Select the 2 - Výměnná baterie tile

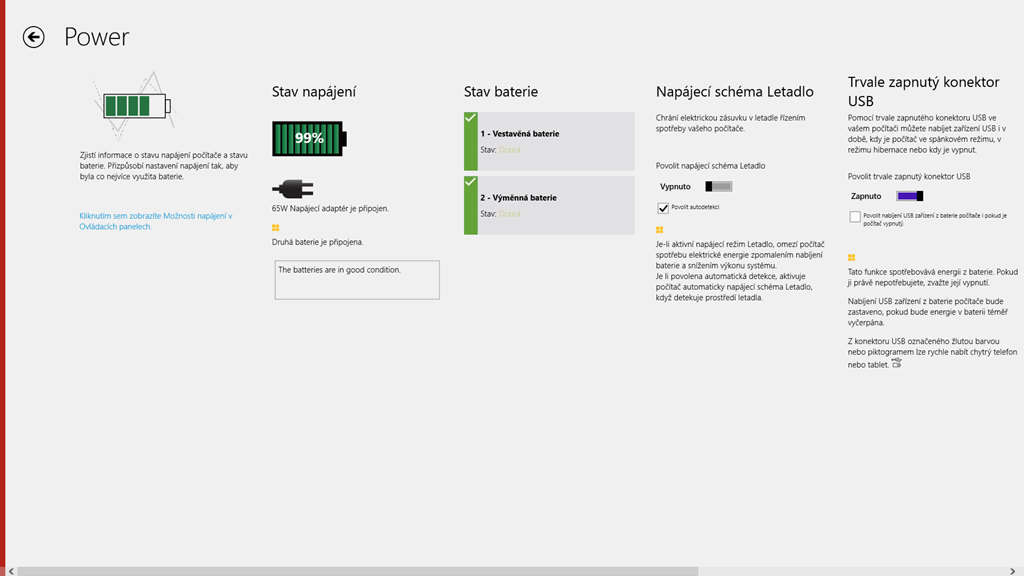coord(555,205)
